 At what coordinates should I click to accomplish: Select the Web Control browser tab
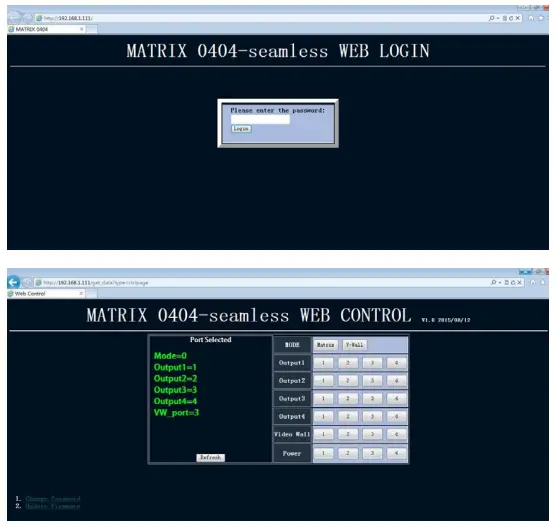point(46,293)
